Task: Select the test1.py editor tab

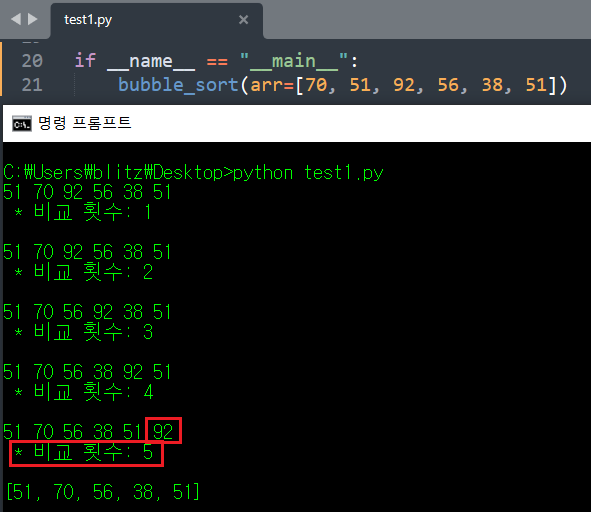Action: (156, 20)
